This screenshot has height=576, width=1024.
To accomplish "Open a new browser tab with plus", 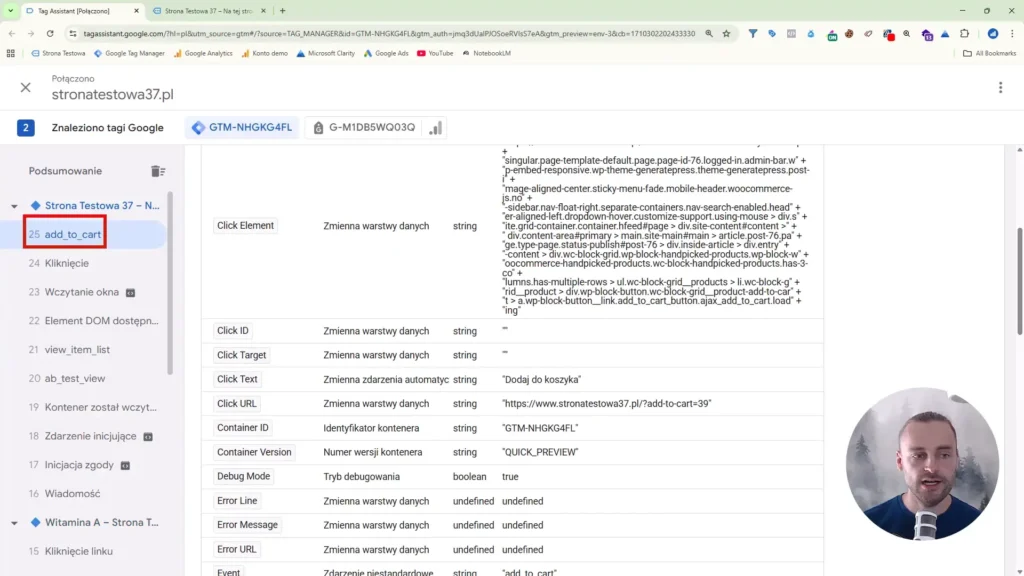I will tap(283, 11).
